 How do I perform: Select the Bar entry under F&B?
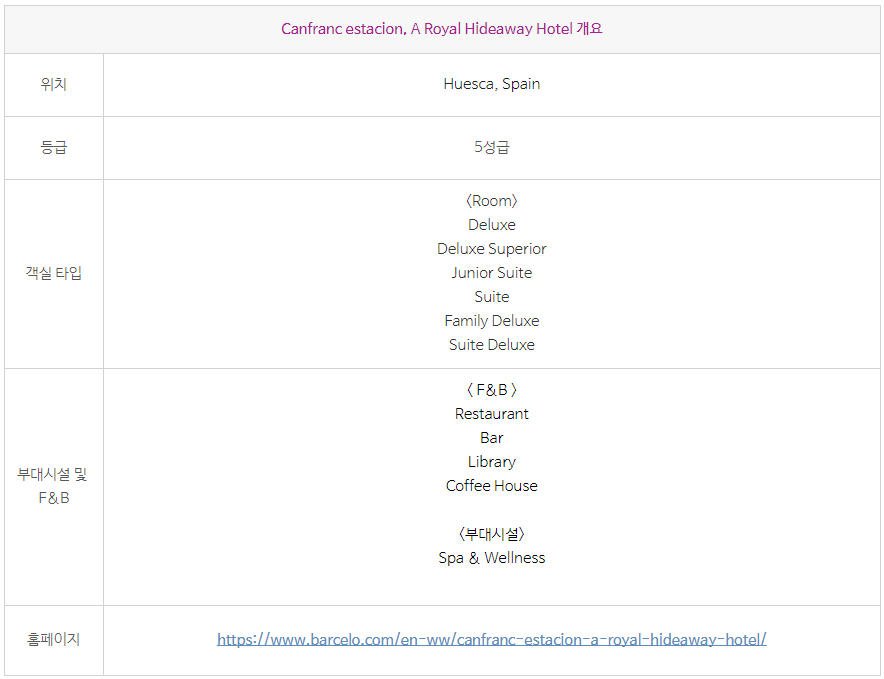coord(492,438)
